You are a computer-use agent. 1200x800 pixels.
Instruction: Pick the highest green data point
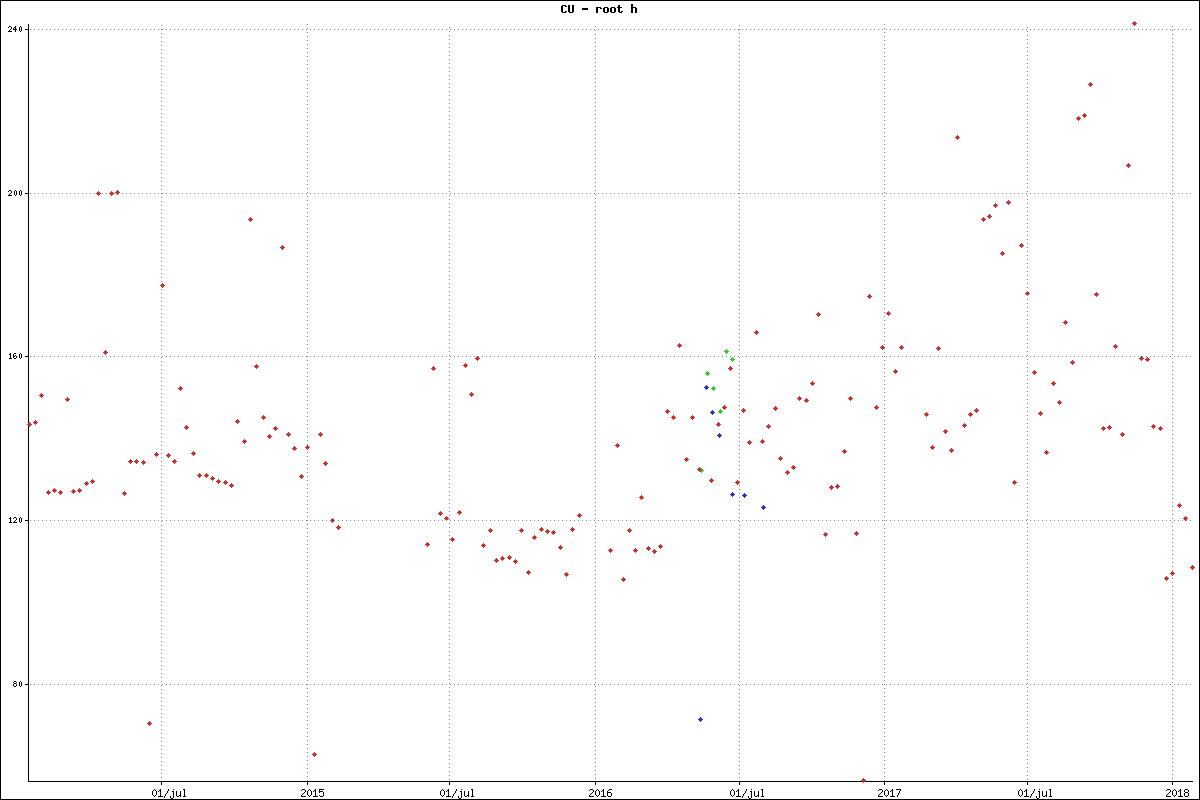coord(726,351)
